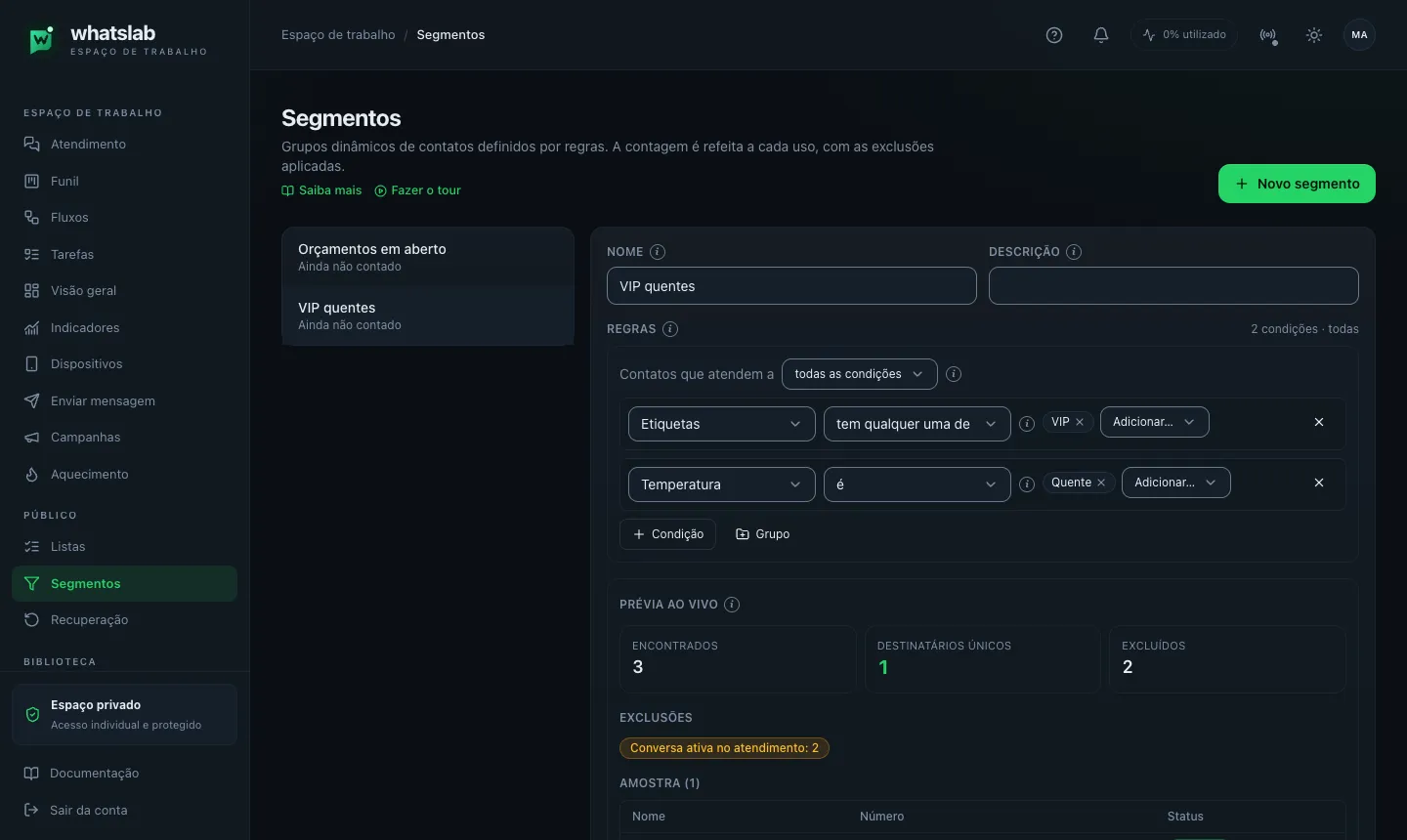Screen dimensions: 1407x840
Task: Click the info icon next to DESCRIÇÃO
Action: [1074, 252]
